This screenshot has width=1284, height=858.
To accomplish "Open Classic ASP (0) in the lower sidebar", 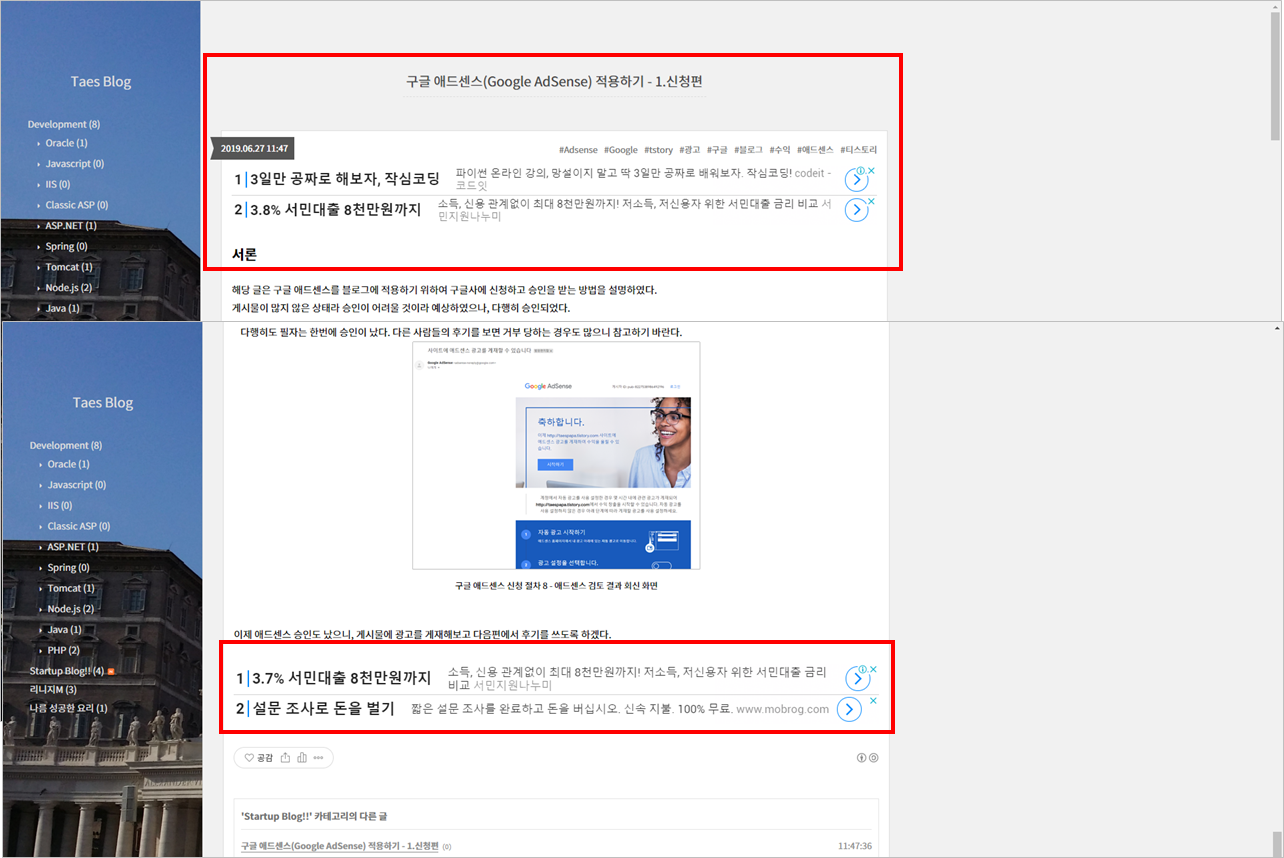I will (79, 526).
